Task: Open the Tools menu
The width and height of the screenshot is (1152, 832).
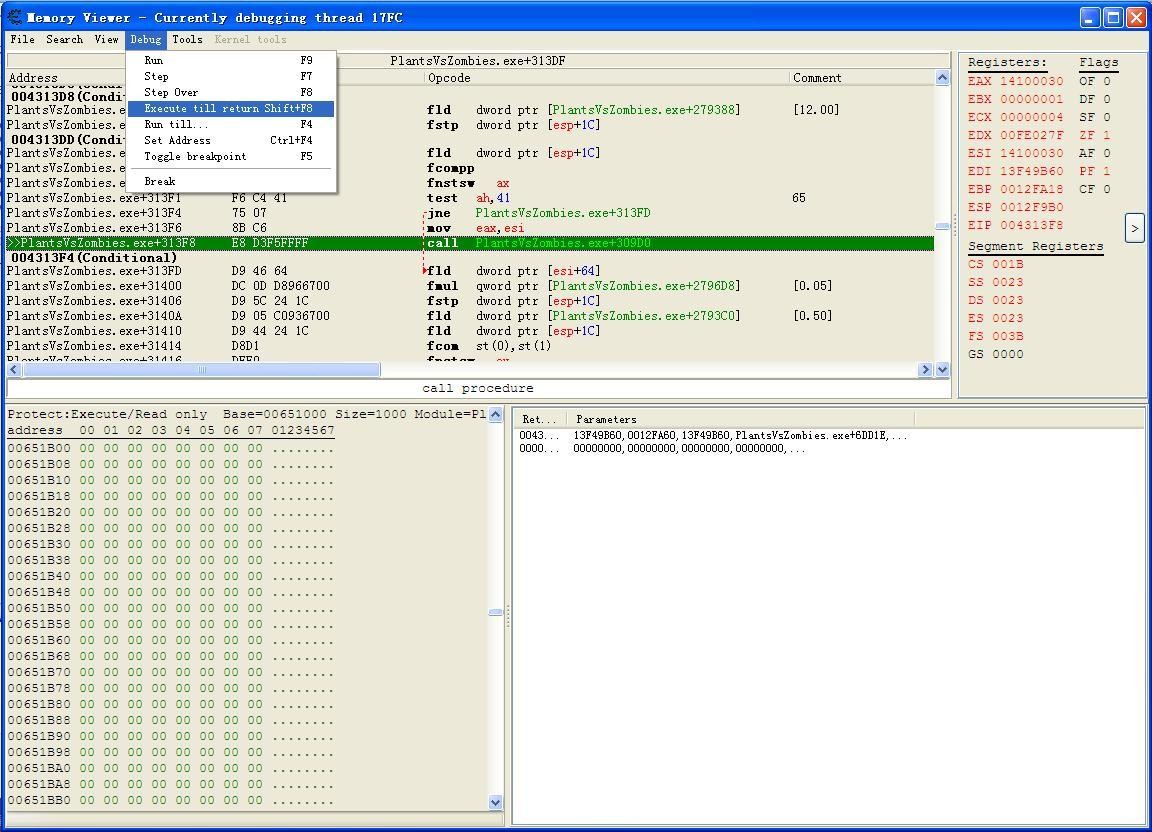Action: click(187, 40)
